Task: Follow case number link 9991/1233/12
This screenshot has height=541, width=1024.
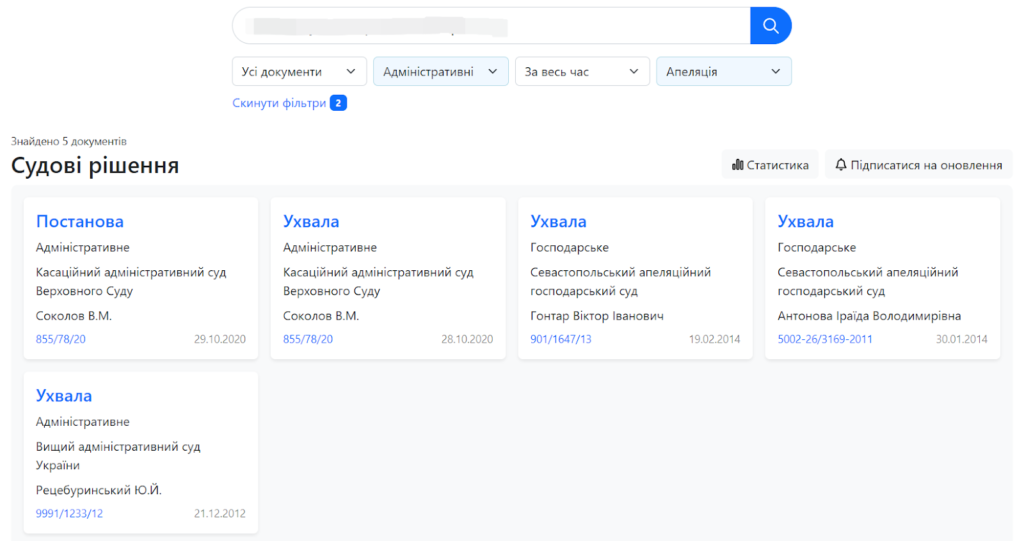Action: (69, 514)
